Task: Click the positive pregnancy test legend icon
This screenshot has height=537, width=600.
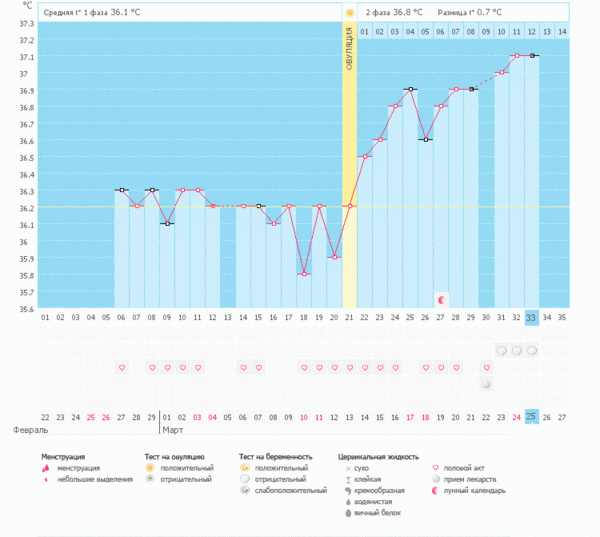Action: 246,468
